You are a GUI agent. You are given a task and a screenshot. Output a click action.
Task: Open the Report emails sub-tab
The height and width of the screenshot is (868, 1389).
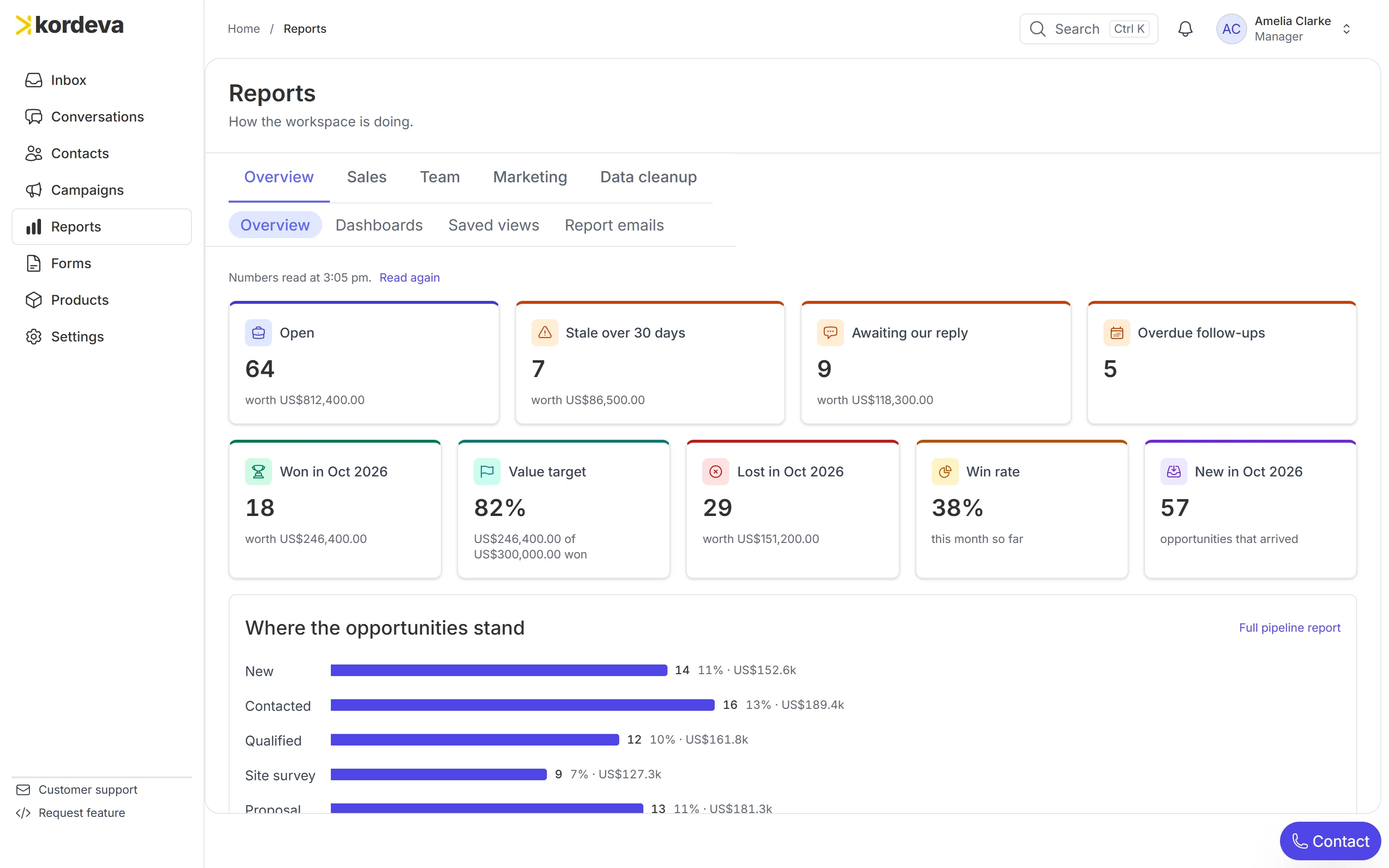coord(614,225)
